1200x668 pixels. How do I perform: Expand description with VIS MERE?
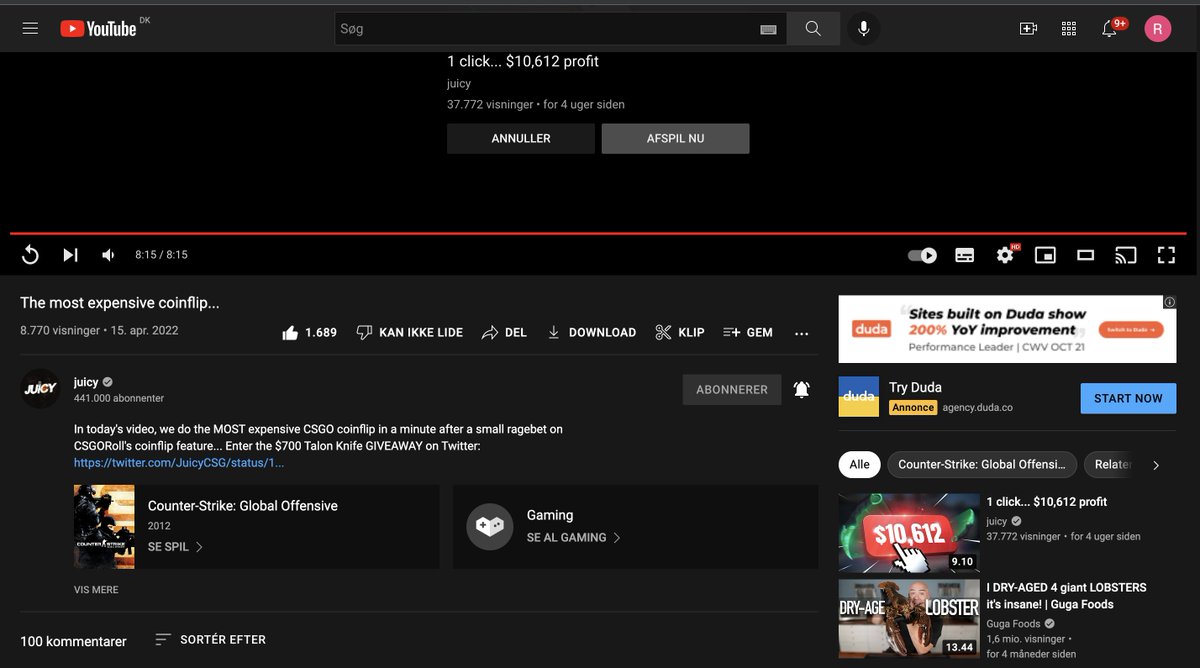[96, 590]
